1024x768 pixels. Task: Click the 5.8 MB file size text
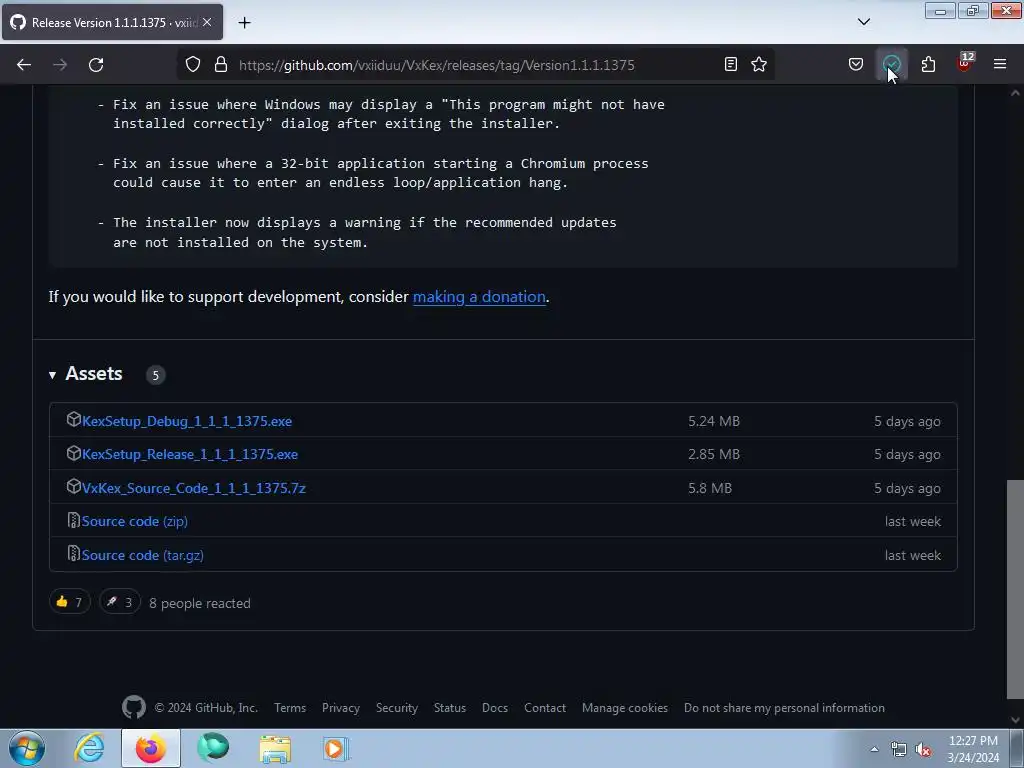click(x=710, y=488)
